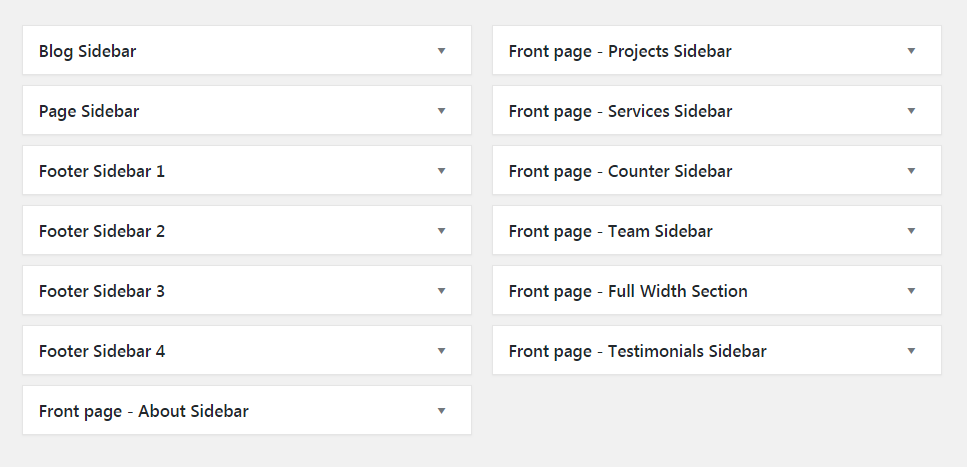
Task: Expand the Blog Sidebar arrow
Action: coord(442,51)
